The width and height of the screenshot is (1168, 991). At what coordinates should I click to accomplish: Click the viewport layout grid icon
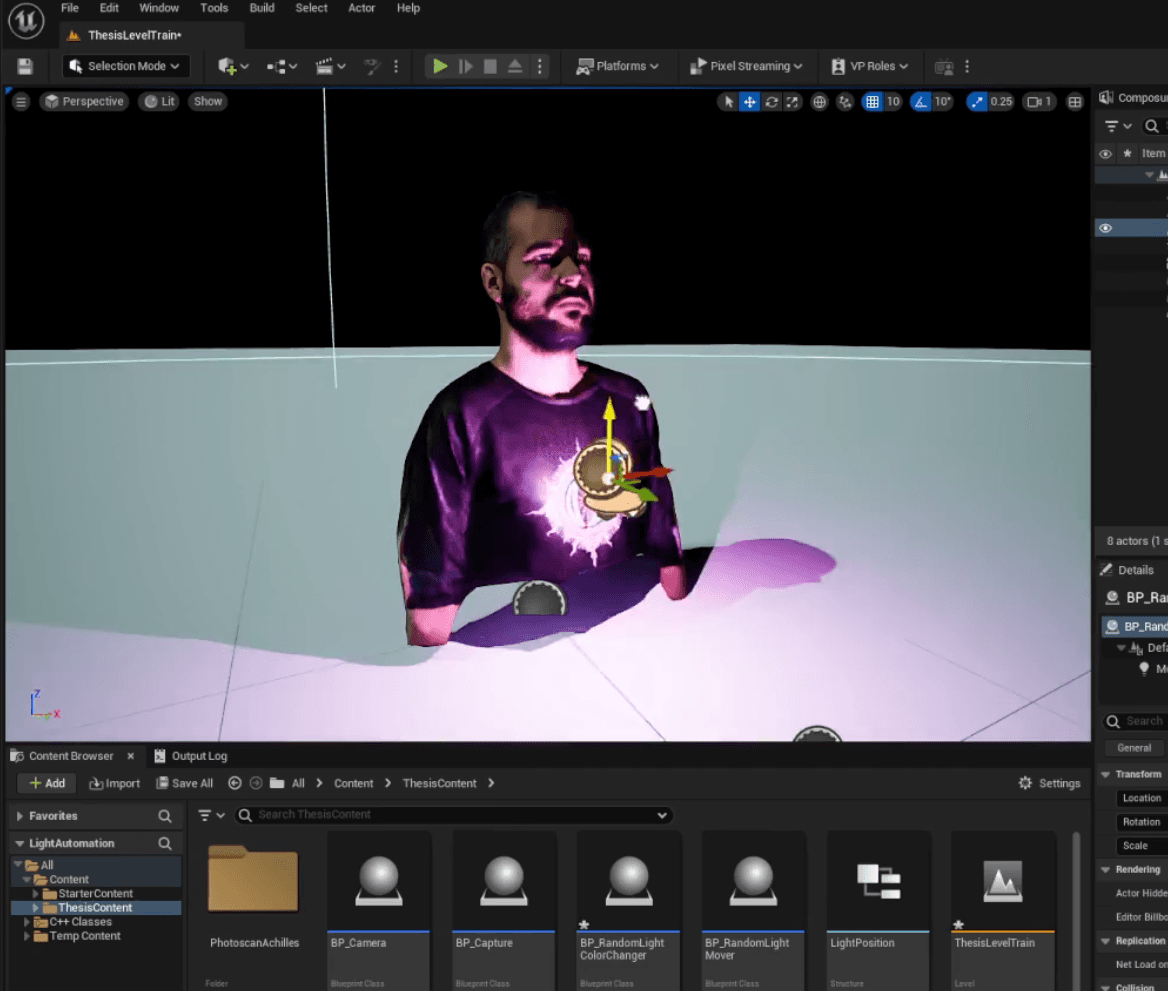click(1075, 102)
